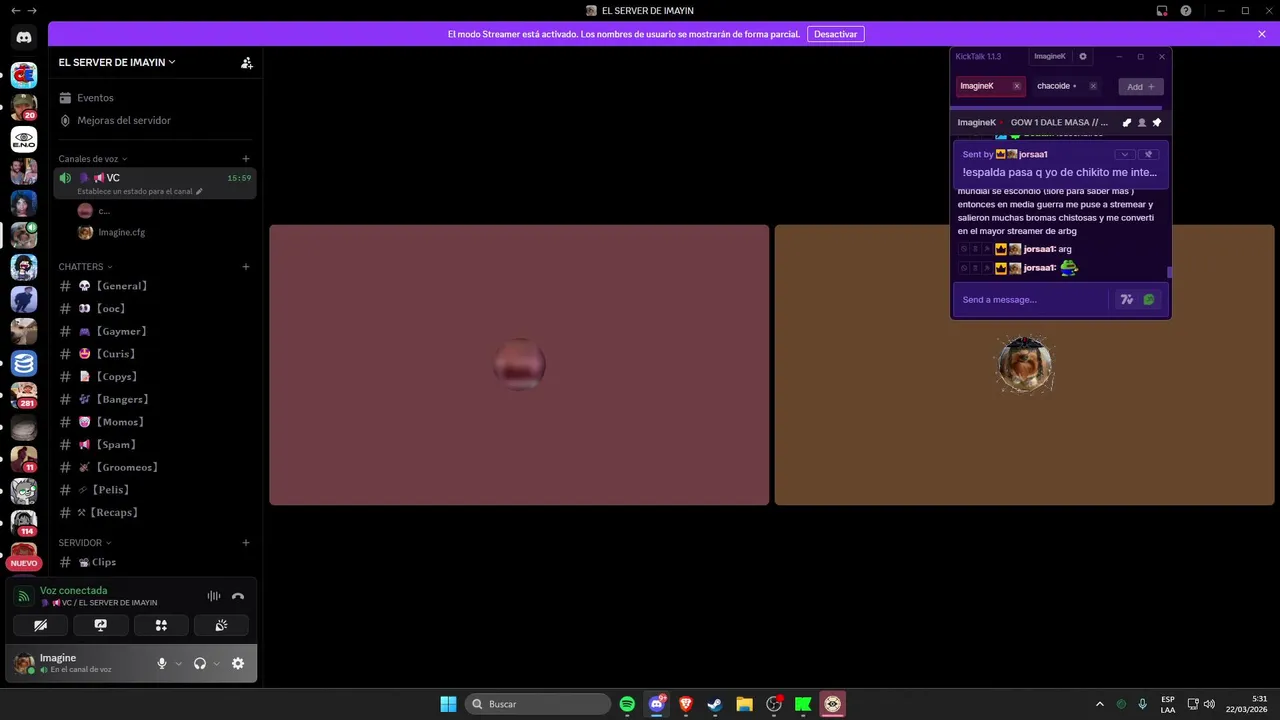Collapse the CHATTERS category
This screenshot has width=1280, height=720.
[x=85, y=267]
